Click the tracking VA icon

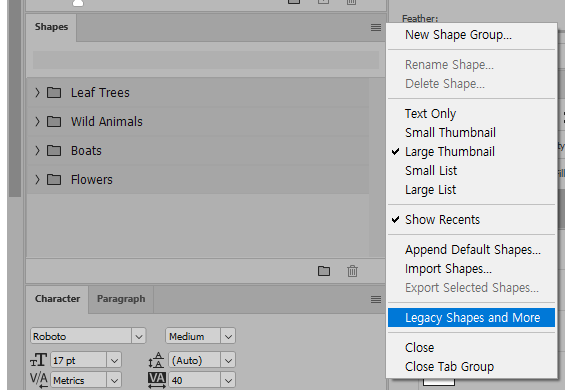coord(157,380)
